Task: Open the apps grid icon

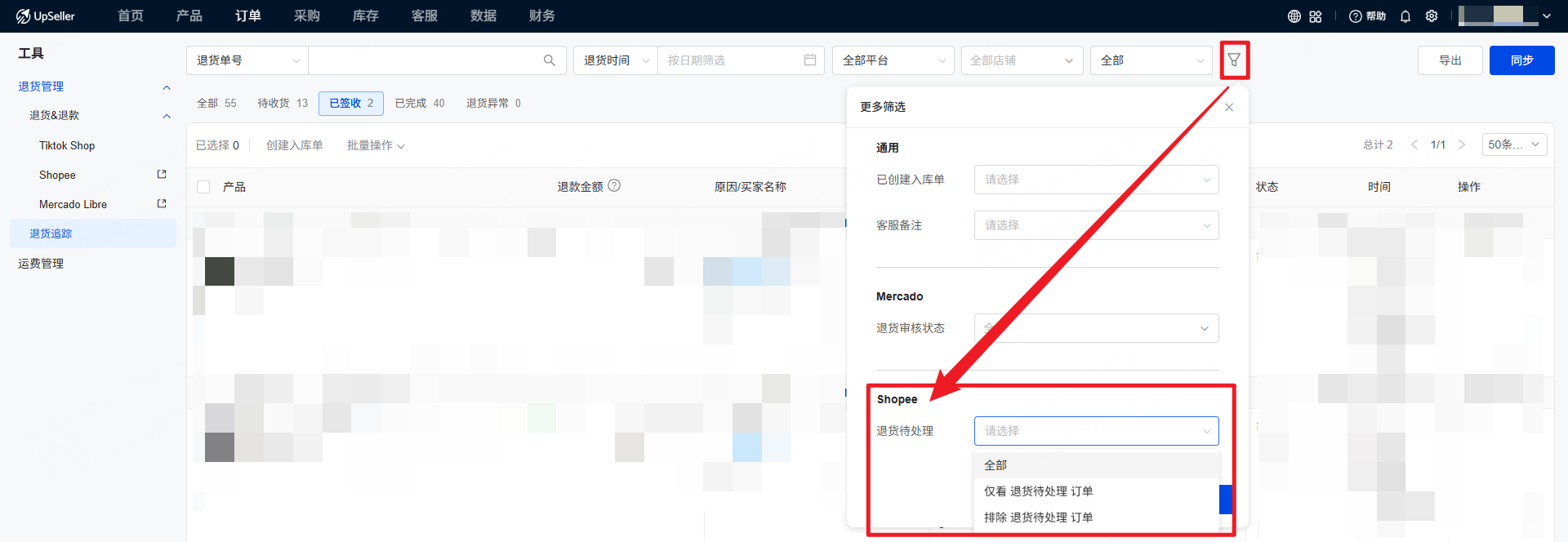Action: click(1316, 16)
